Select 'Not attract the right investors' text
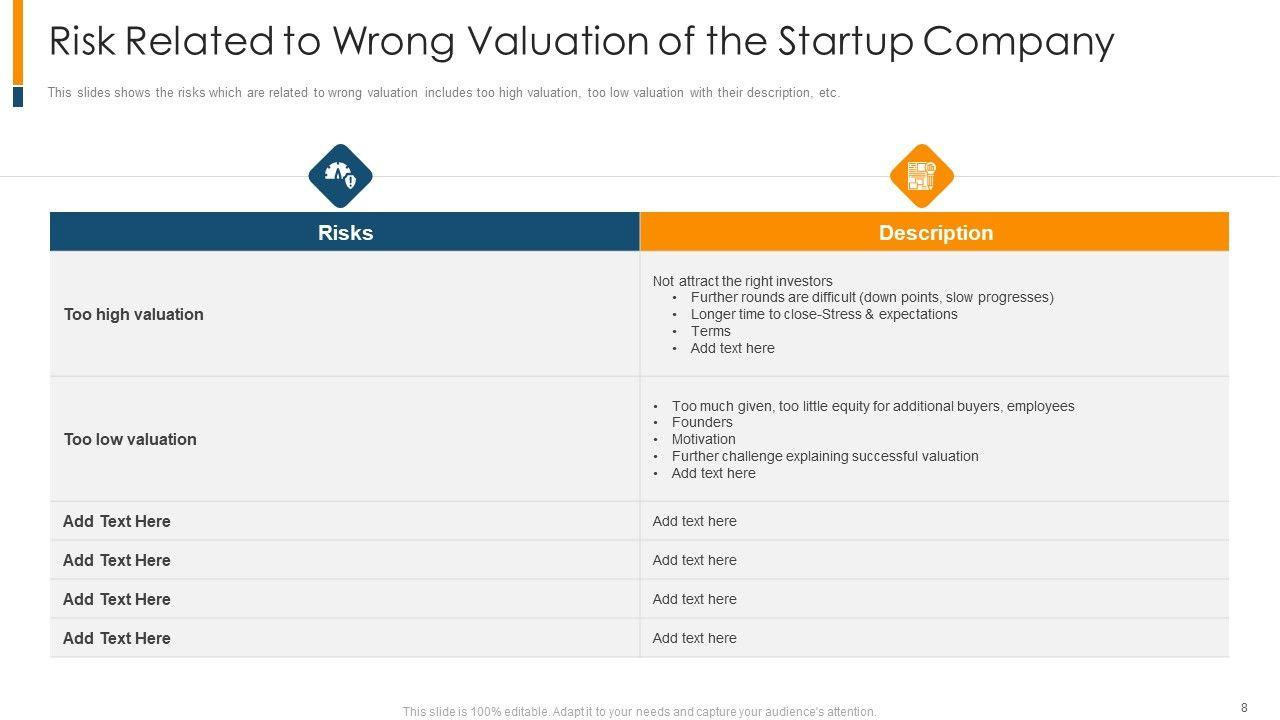The width and height of the screenshot is (1280, 720). click(742, 281)
